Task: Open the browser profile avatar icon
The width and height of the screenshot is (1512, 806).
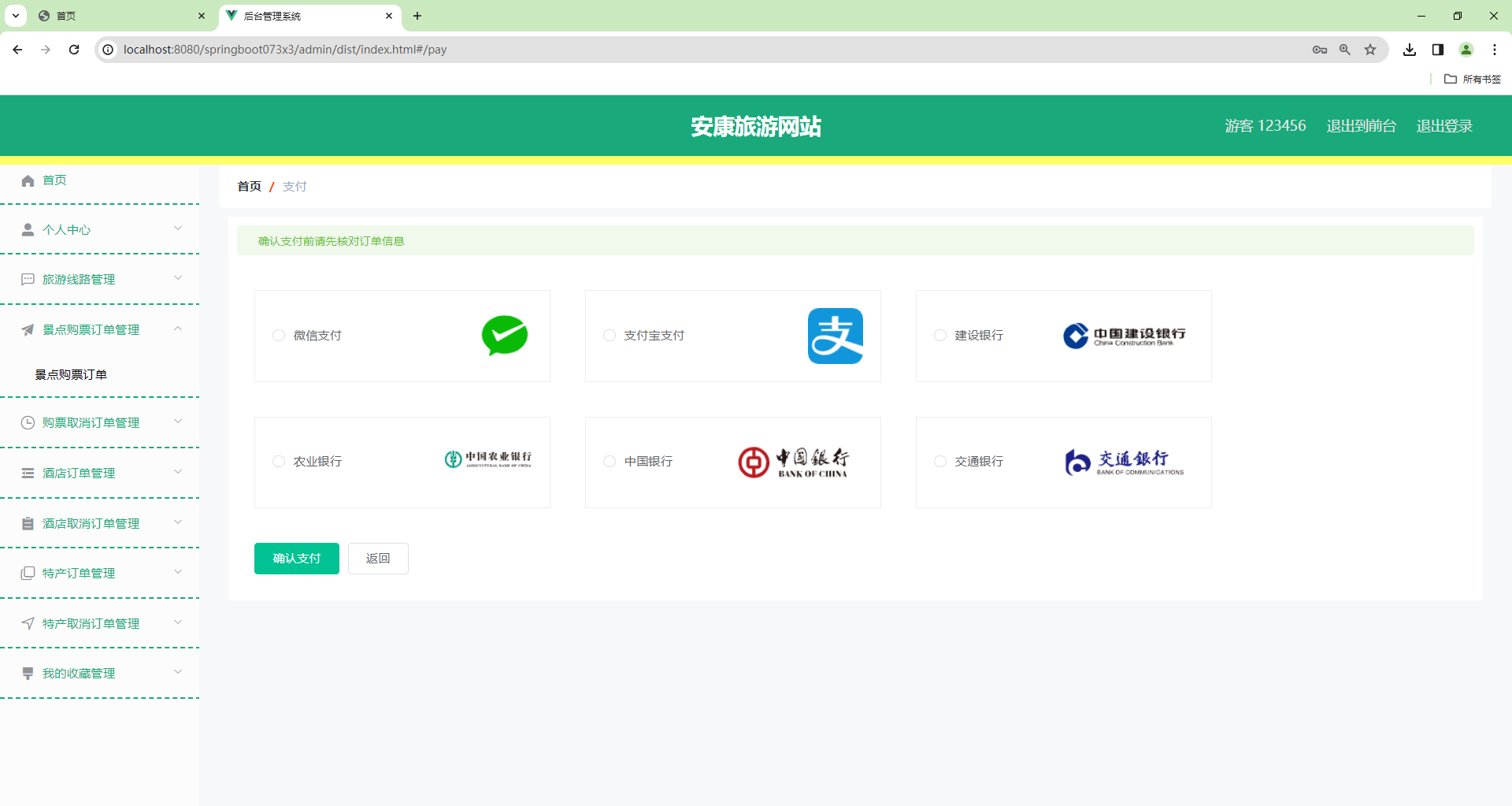Action: (1466, 50)
